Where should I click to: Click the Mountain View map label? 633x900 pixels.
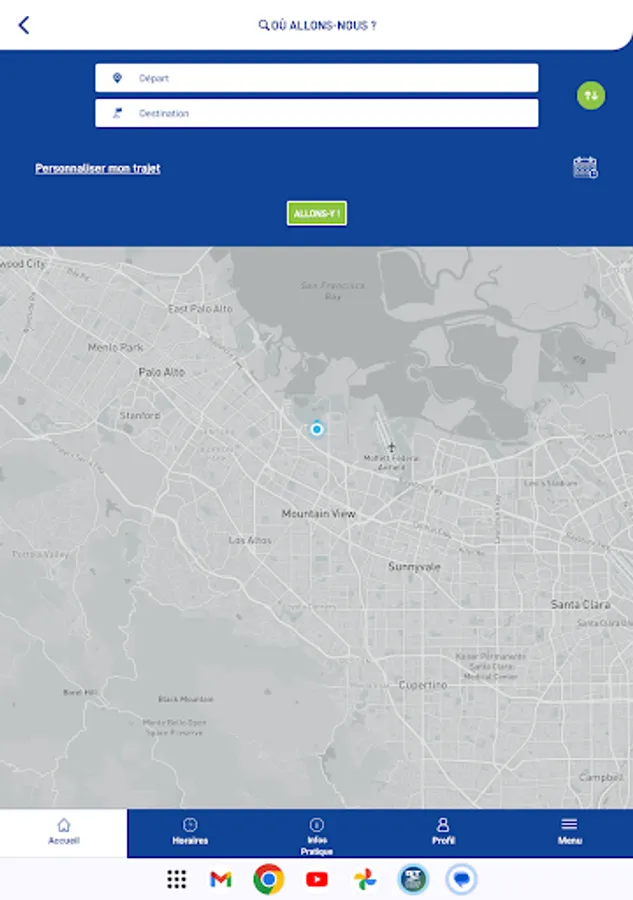coord(319,514)
